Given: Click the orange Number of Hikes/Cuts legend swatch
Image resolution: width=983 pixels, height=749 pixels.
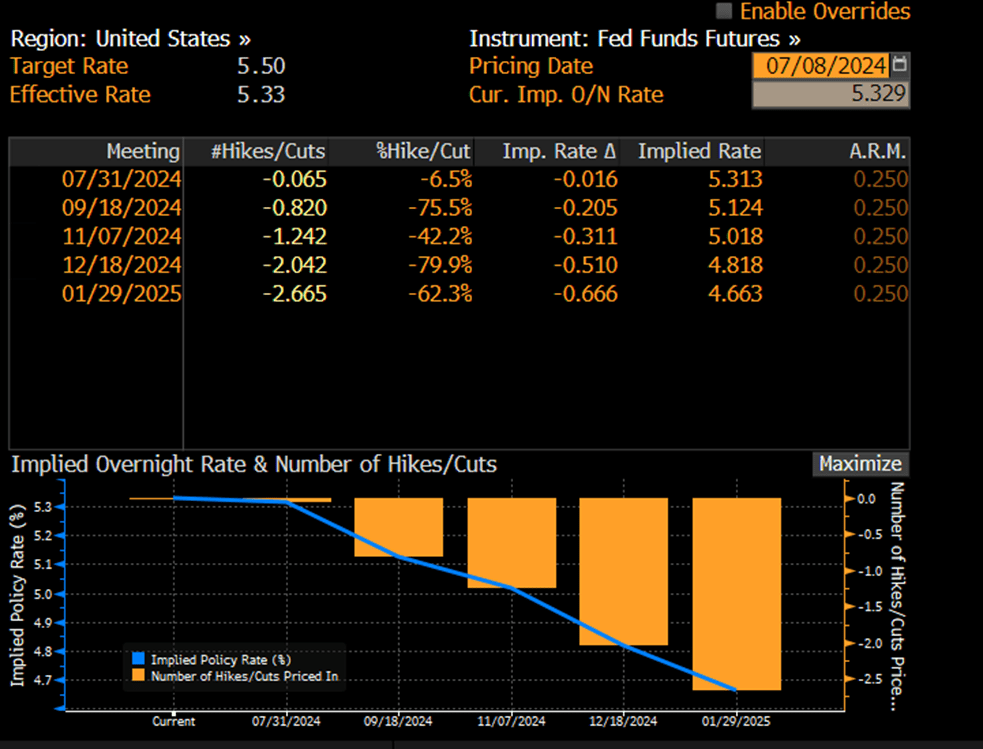Looking at the screenshot, I should [x=139, y=675].
